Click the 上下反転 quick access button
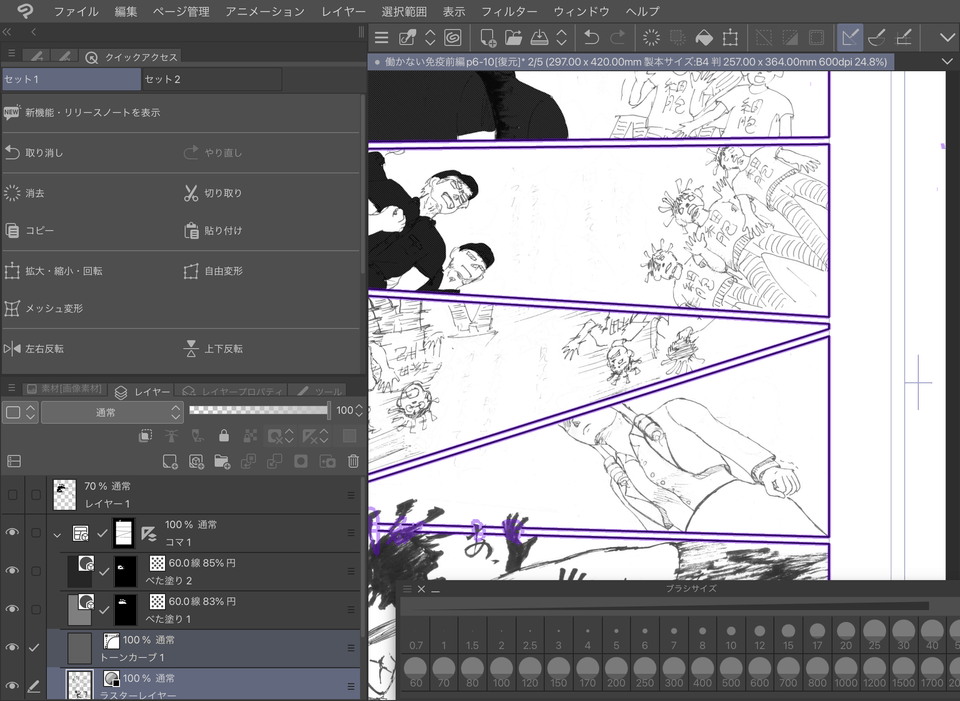This screenshot has height=701, width=960. 213,348
